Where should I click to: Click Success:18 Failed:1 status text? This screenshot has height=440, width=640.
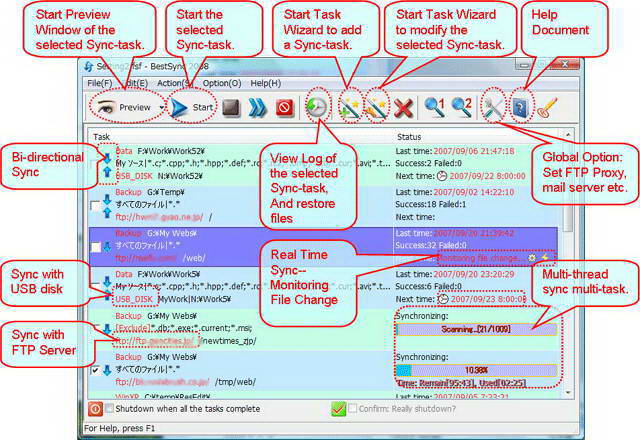pyautogui.click(x=431, y=204)
